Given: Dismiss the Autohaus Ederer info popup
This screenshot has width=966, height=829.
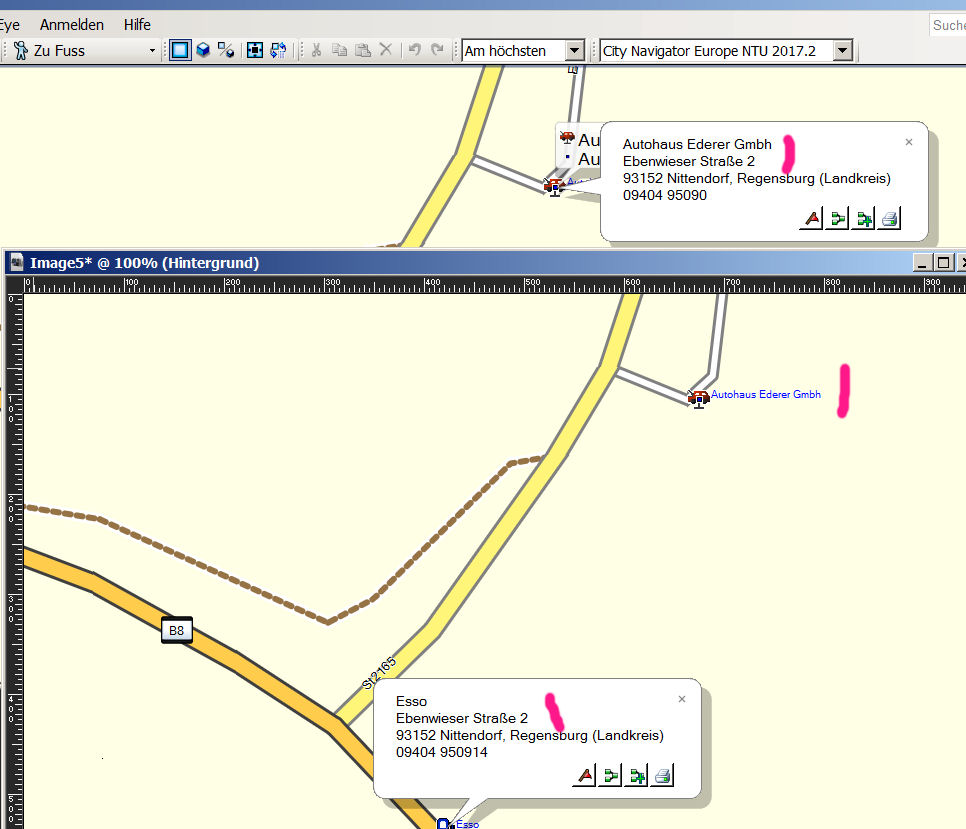Looking at the screenshot, I should pyautogui.click(x=909, y=142).
